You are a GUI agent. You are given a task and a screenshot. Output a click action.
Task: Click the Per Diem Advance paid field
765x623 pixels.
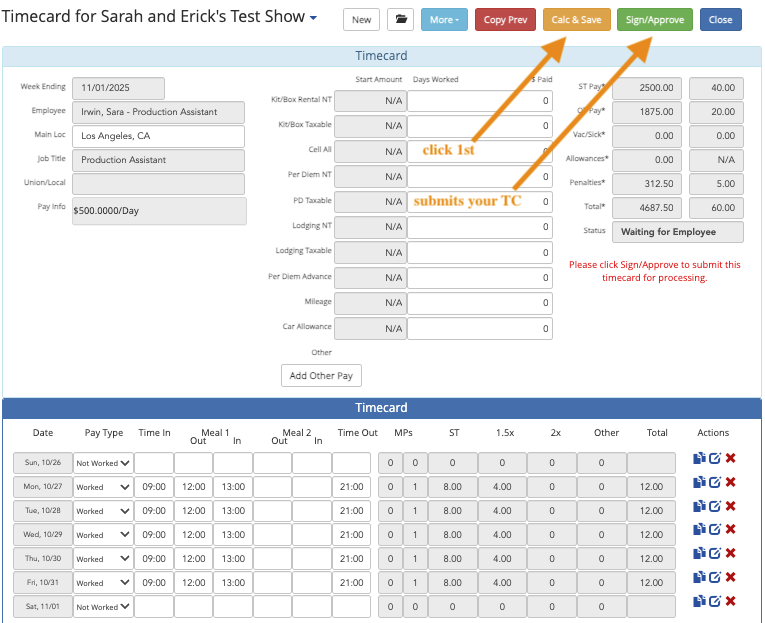click(x=480, y=278)
